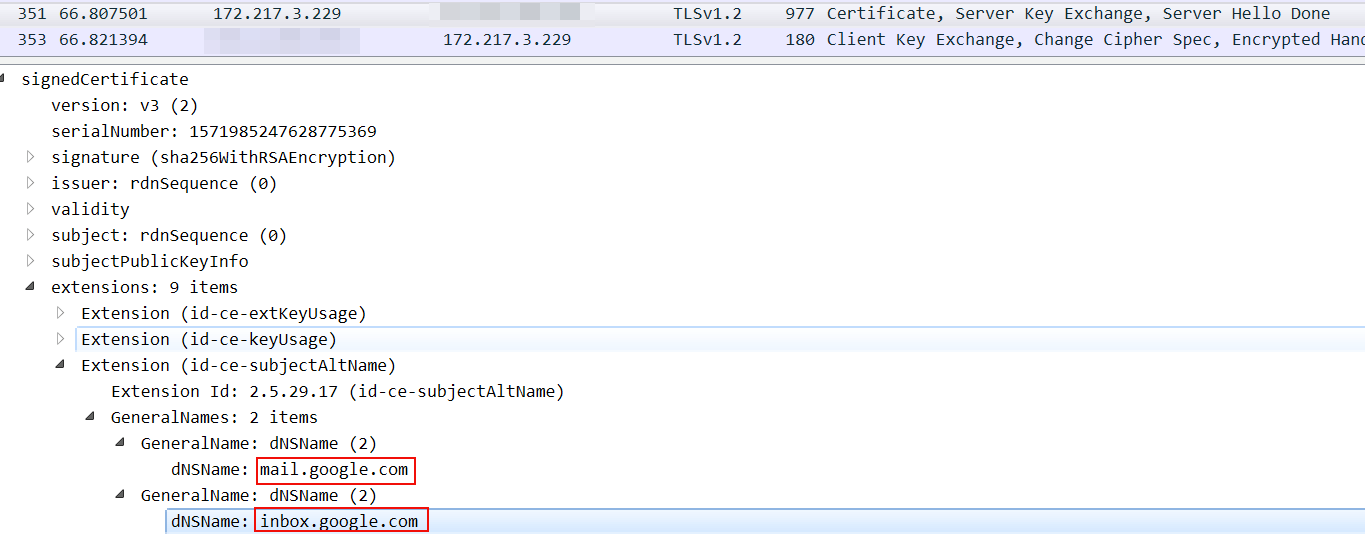Expand the issuer: rdnSequence arrow

click(x=31, y=183)
